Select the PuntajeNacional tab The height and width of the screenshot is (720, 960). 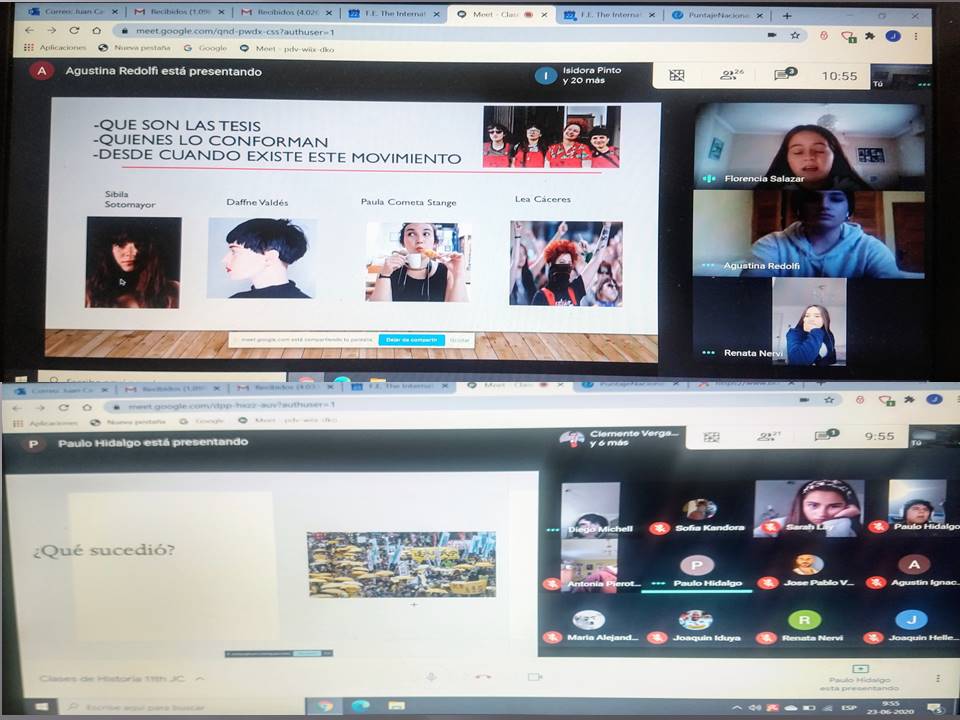(717, 15)
